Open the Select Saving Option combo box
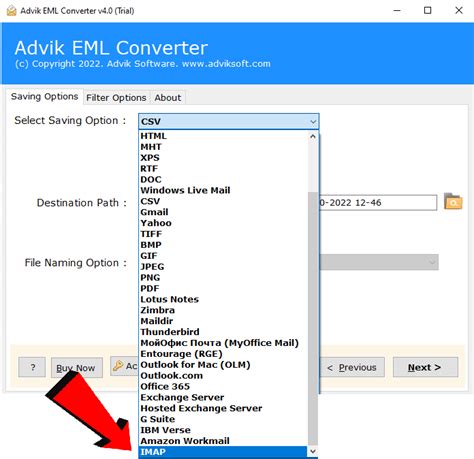The width and height of the screenshot is (474, 459). pyautogui.click(x=229, y=121)
